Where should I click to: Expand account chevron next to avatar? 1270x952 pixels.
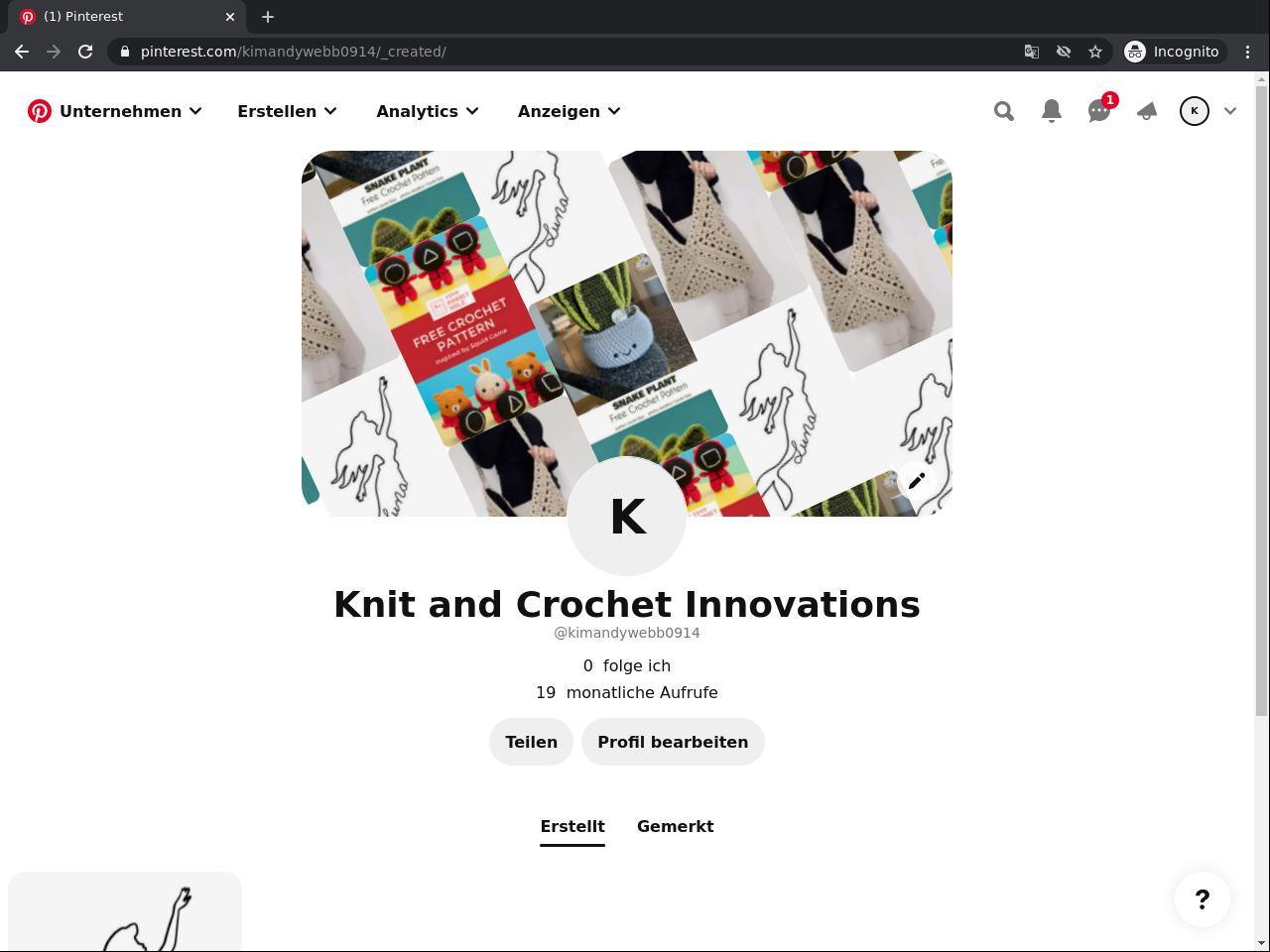pyautogui.click(x=1230, y=111)
